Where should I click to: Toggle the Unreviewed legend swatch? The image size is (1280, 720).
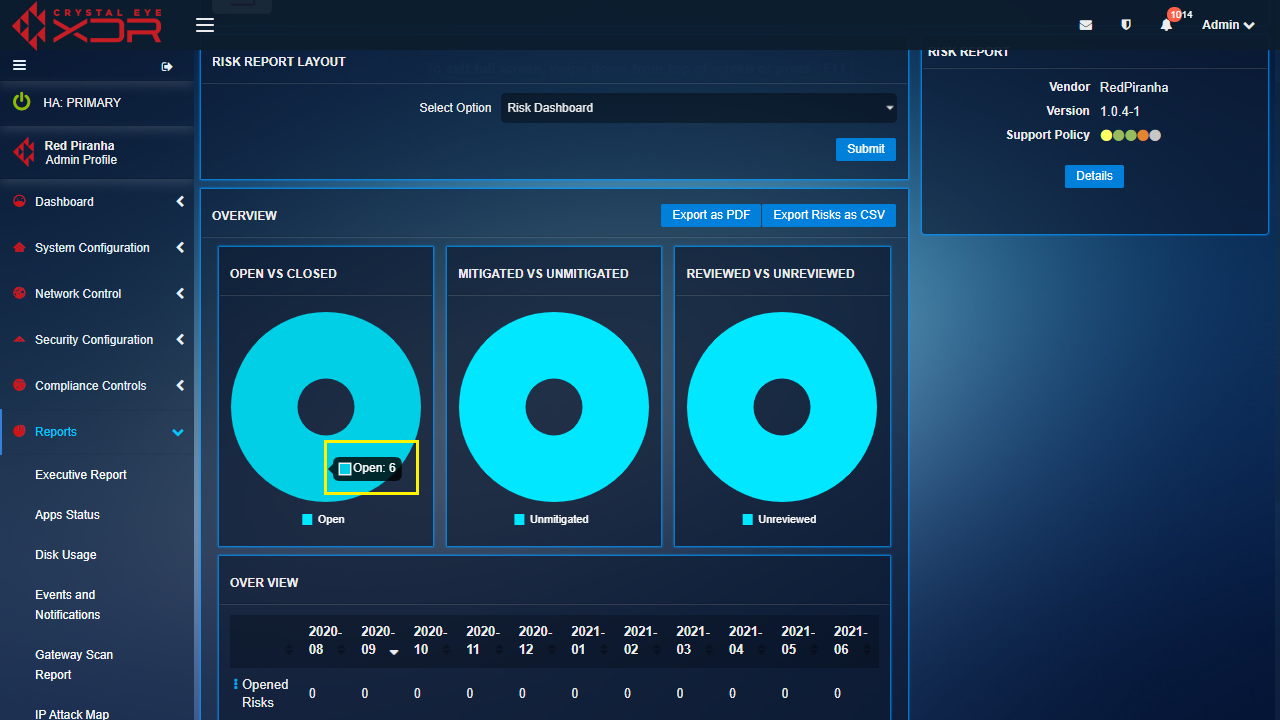tap(748, 520)
